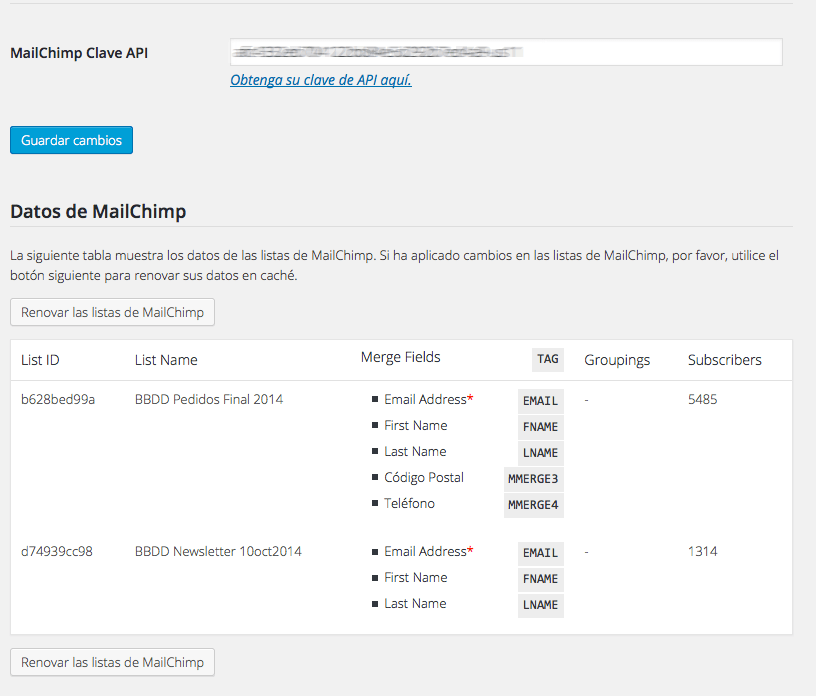This screenshot has height=696, width=816.
Task: Click the Subscribers column header
Action: (724, 360)
